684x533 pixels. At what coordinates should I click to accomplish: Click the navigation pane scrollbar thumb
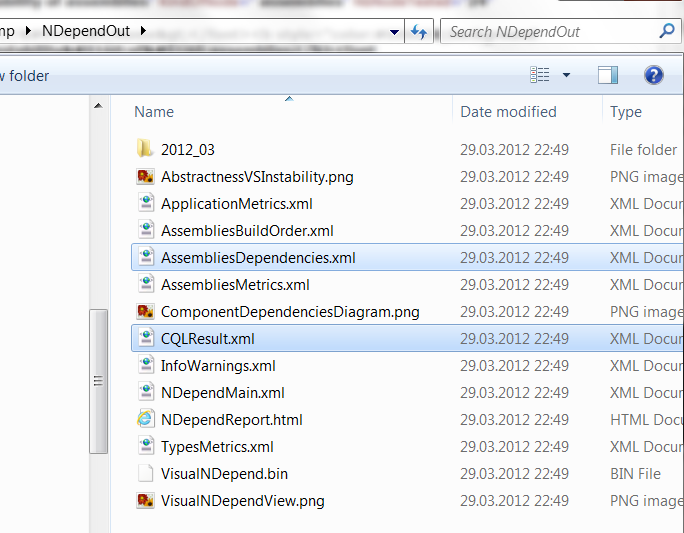pos(99,382)
